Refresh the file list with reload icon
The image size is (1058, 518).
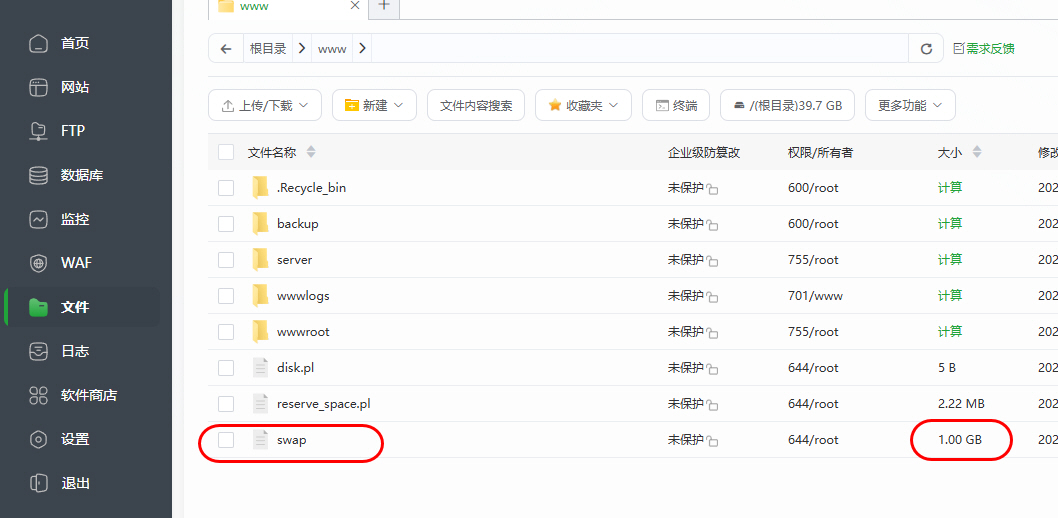point(926,48)
